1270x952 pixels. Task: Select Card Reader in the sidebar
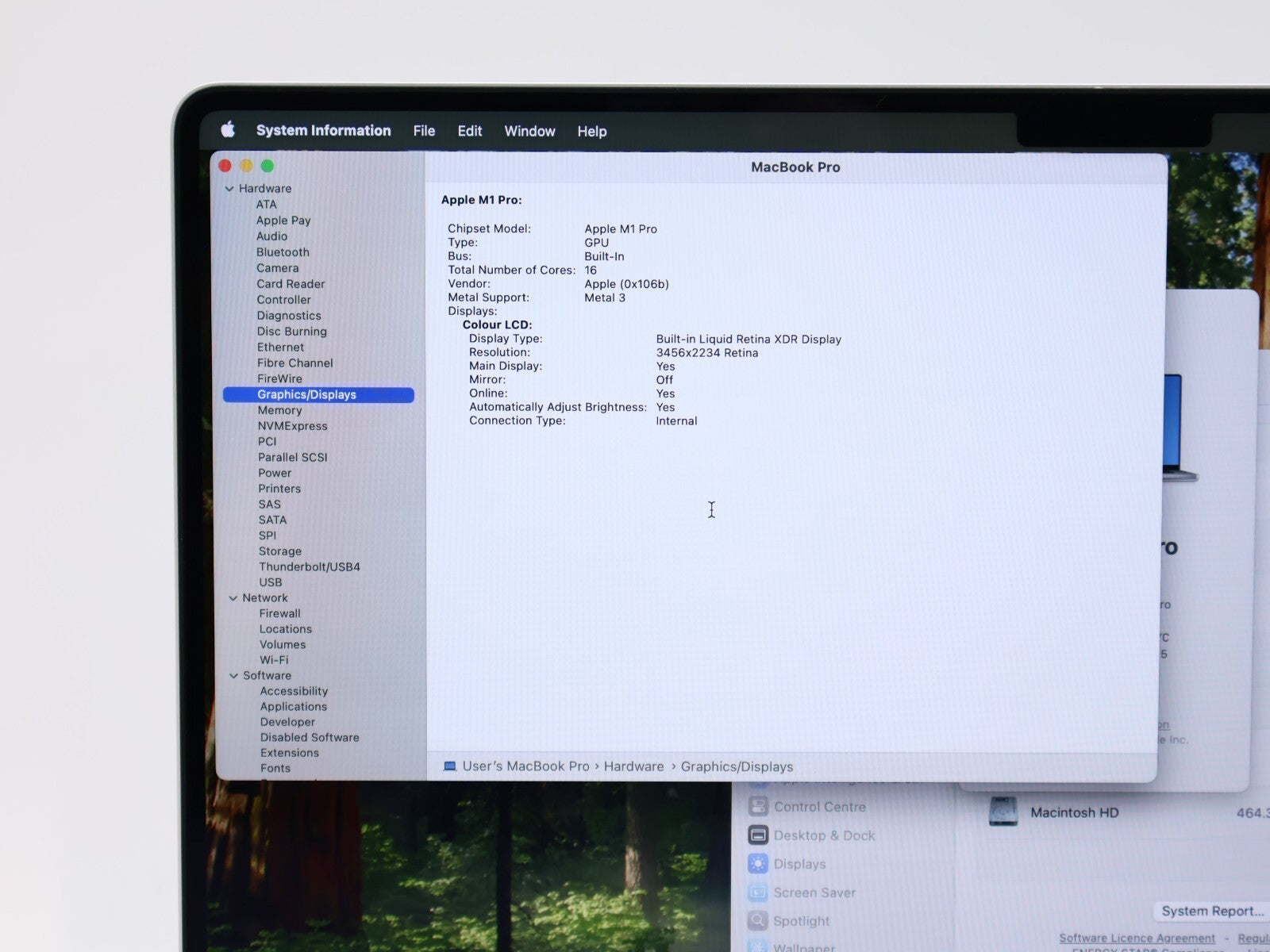(291, 284)
